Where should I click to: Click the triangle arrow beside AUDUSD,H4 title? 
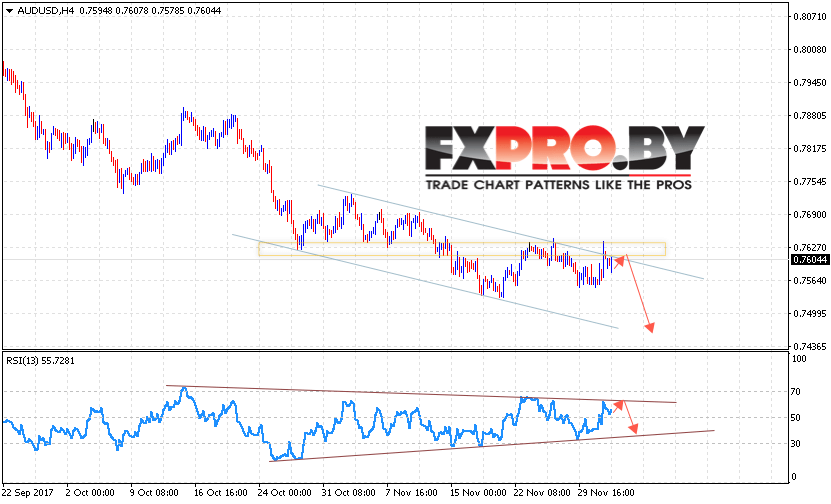pos(8,11)
